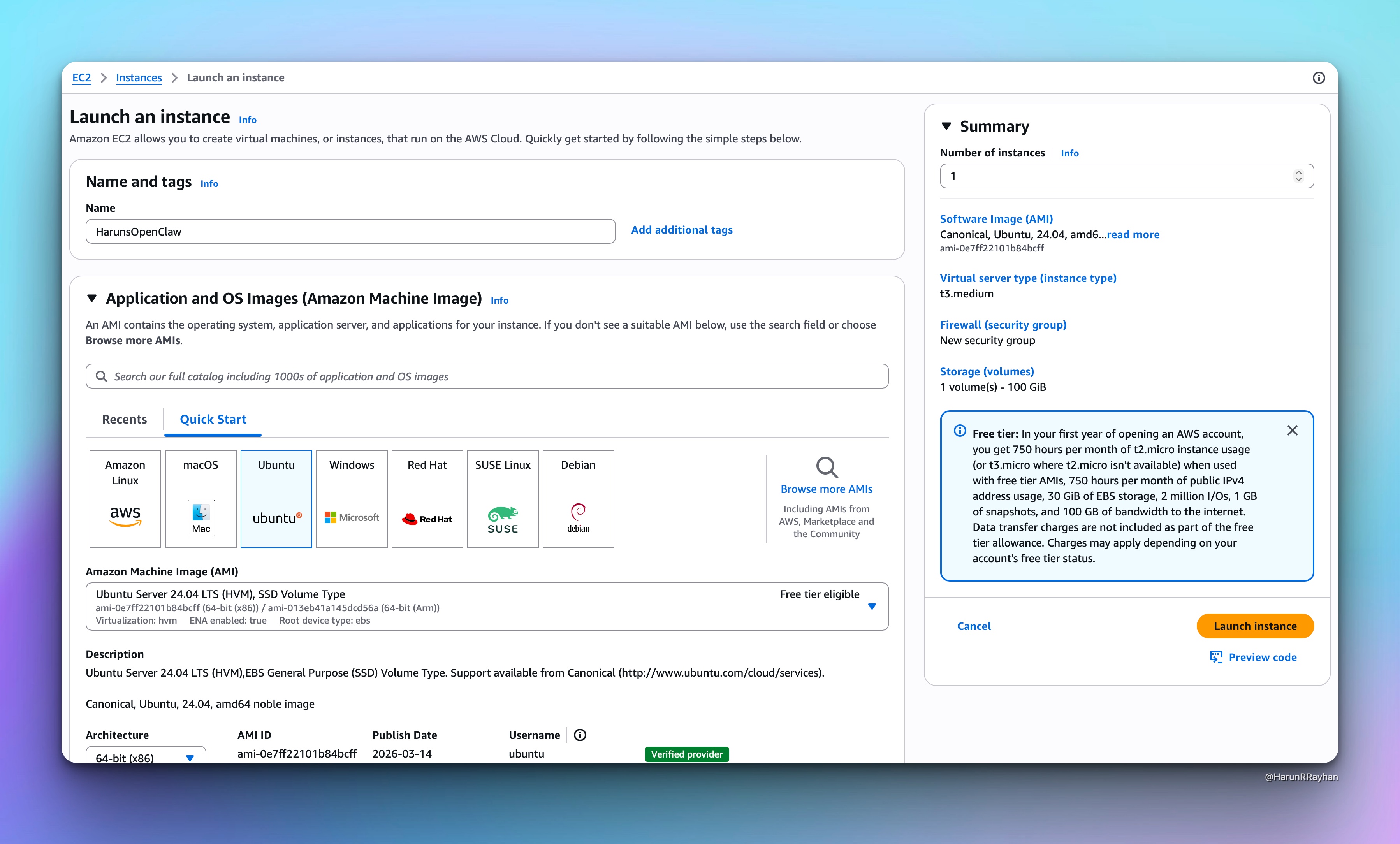Open Info link beside Application and OS Images
This screenshot has width=1400, height=844.
coord(499,301)
